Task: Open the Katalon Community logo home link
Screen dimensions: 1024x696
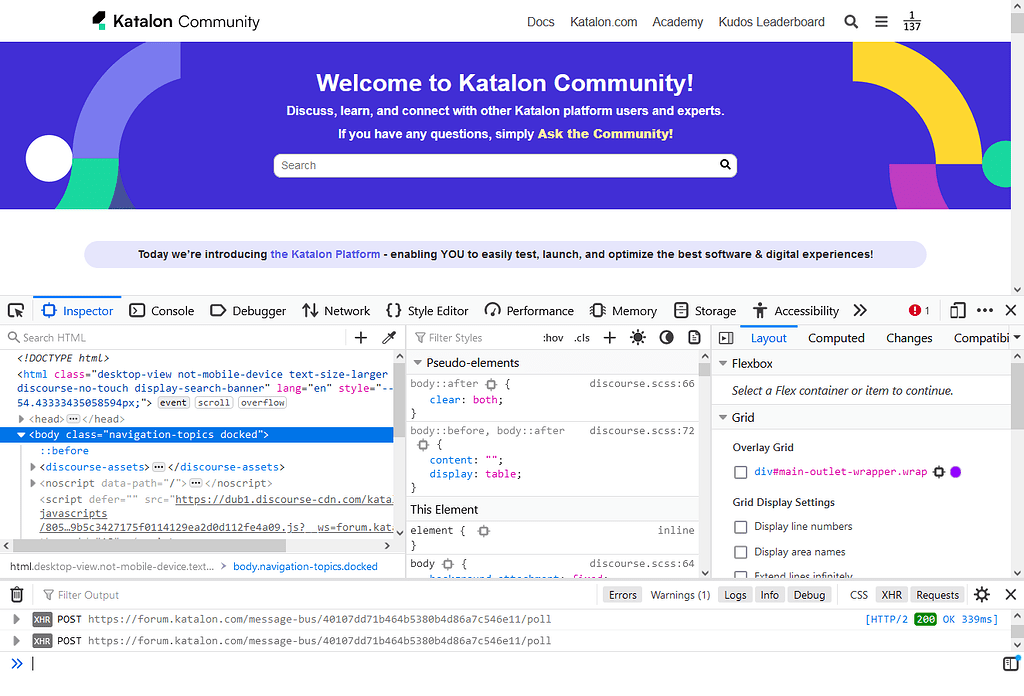Action: (176, 21)
